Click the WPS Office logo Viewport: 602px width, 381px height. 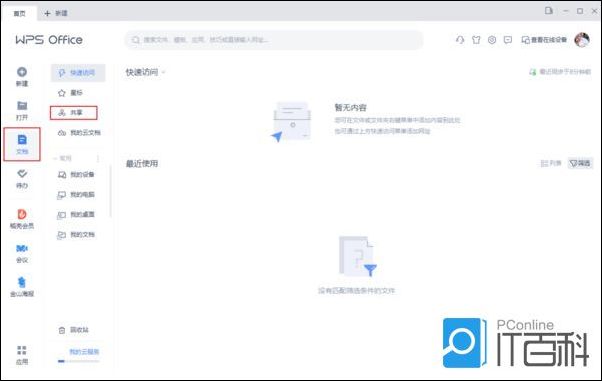(49, 40)
